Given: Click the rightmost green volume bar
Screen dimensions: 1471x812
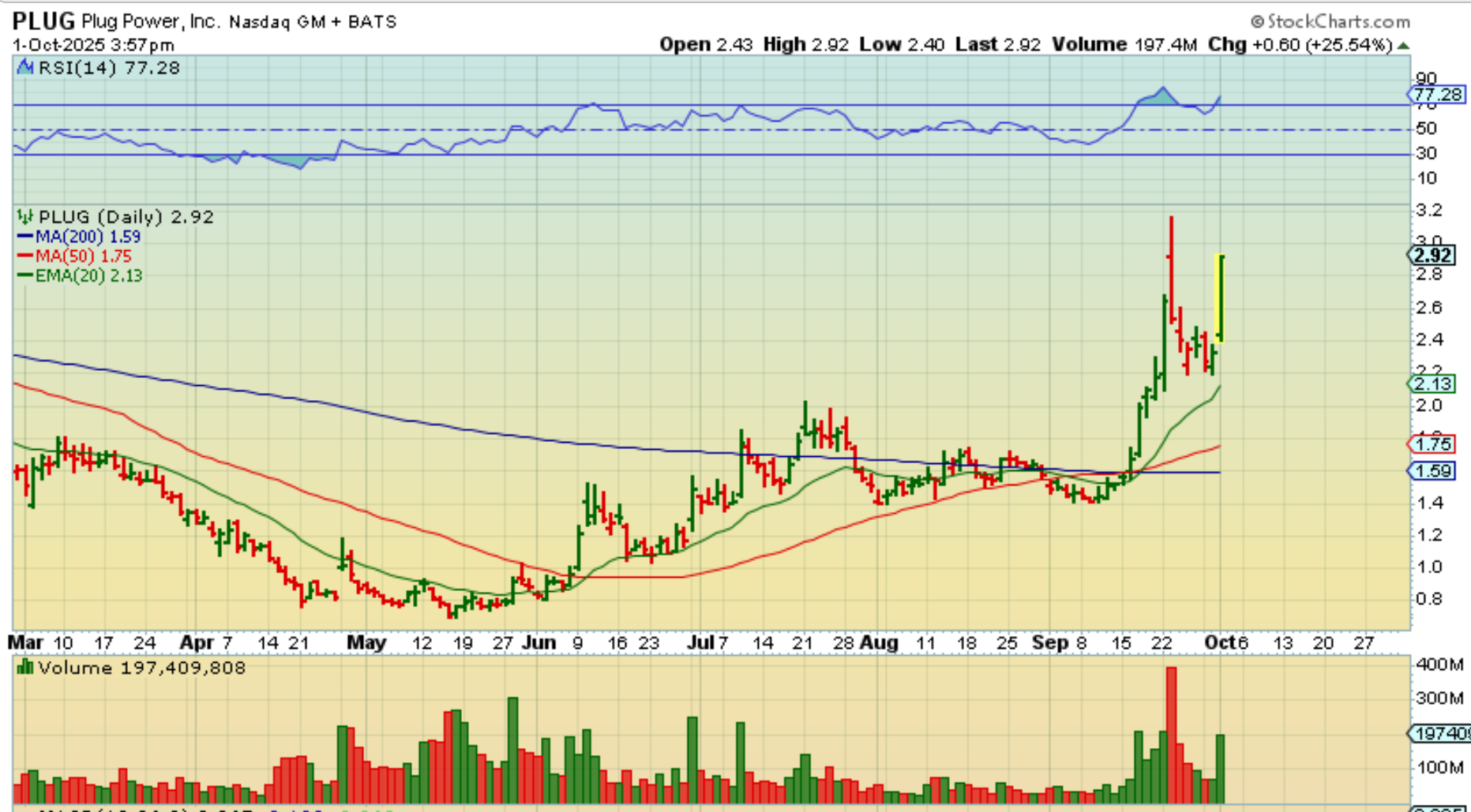Looking at the screenshot, I should 1221,769.
